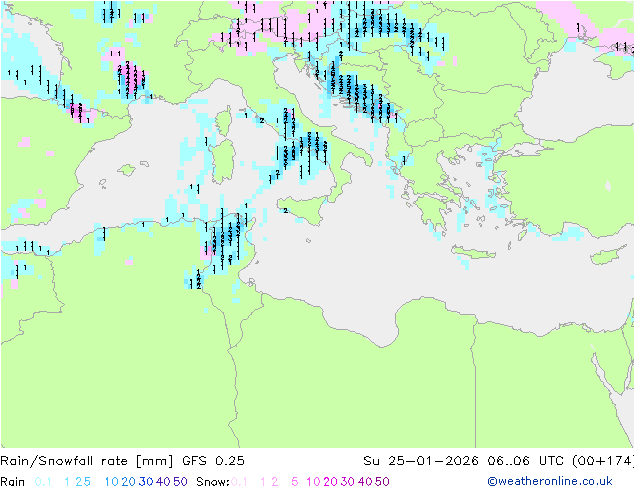The height and width of the screenshot is (490, 634).
Task: Click the date 'Su 25-01-2026'
Action: (x=421, y=461)
